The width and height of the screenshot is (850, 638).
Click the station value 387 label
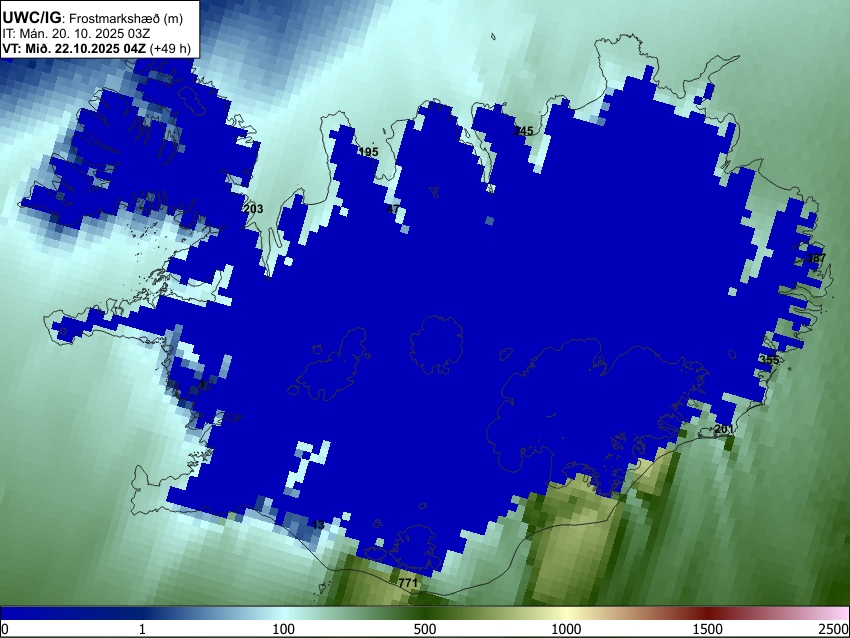coord(816,258)
